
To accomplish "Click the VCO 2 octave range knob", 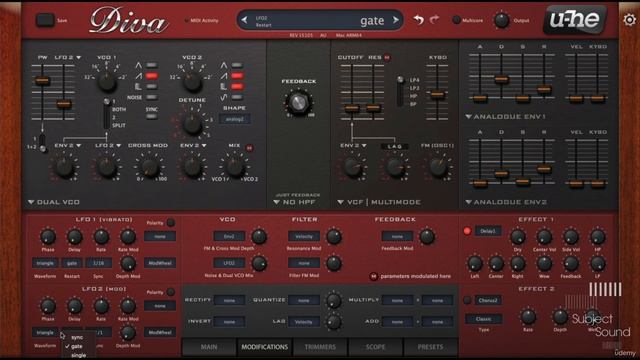I will tap(192, 81).
